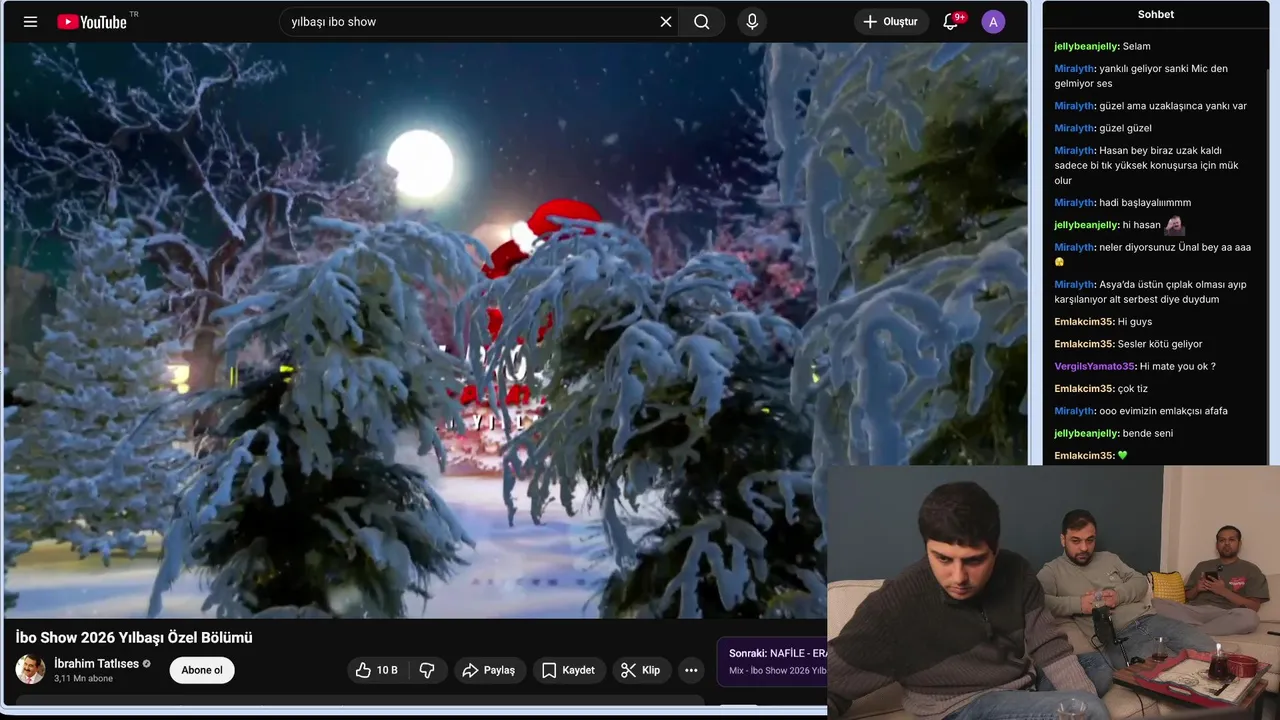This screenshot has height=720, width=1280.
Task: Go to YouTube home via logo
Action: pyautogui.click(x=92, y=22)
